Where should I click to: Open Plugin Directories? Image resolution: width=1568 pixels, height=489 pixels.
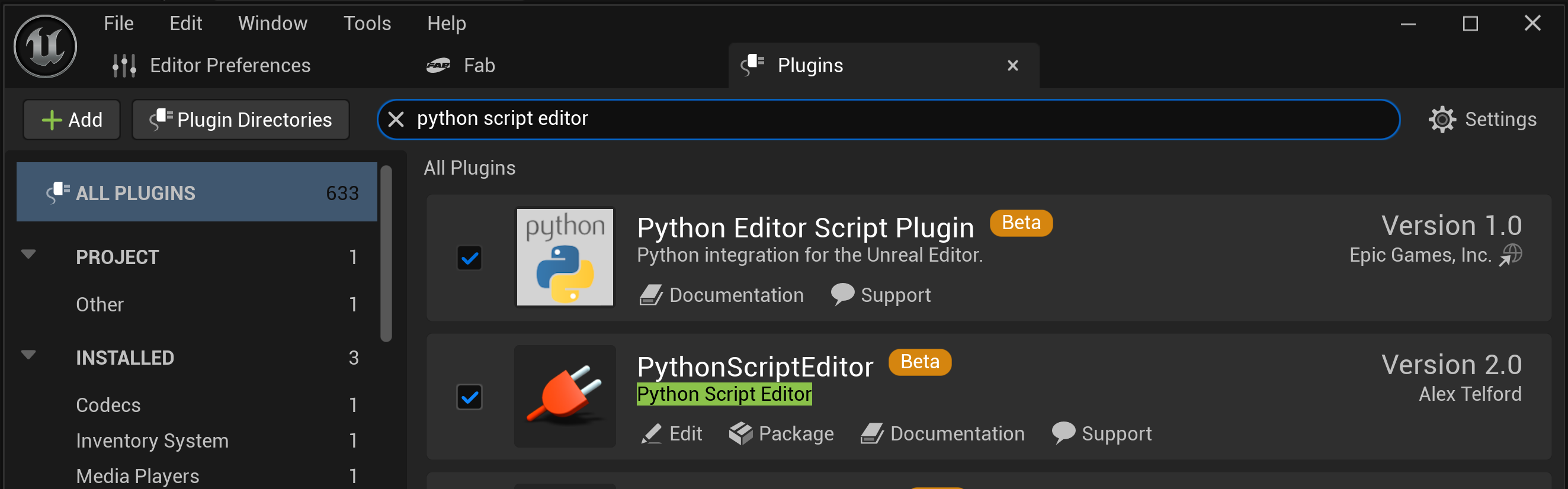(x=241, y=120)
